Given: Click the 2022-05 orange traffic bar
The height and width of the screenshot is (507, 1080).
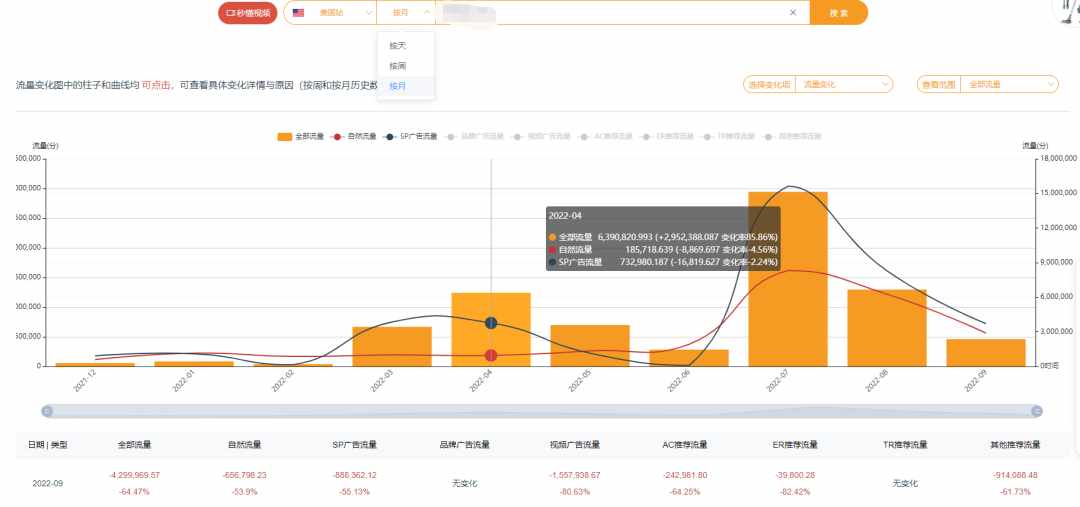Looking at the screenshot, I should 590,345.
